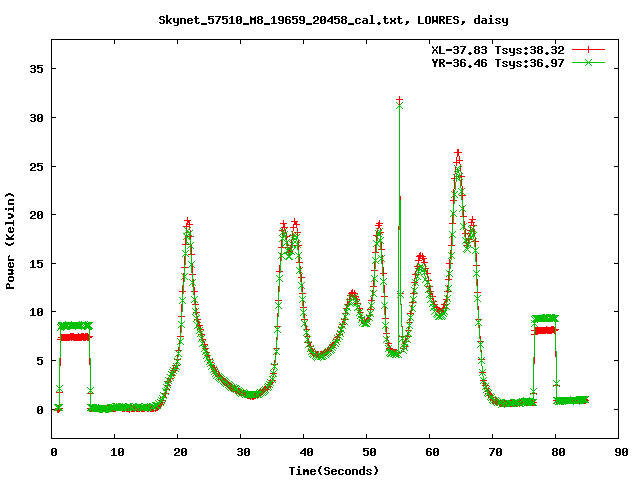The width and height of the screenshot is (640, 480).
Task: Click the y-axis tick label 5
Action: [40, 361]
